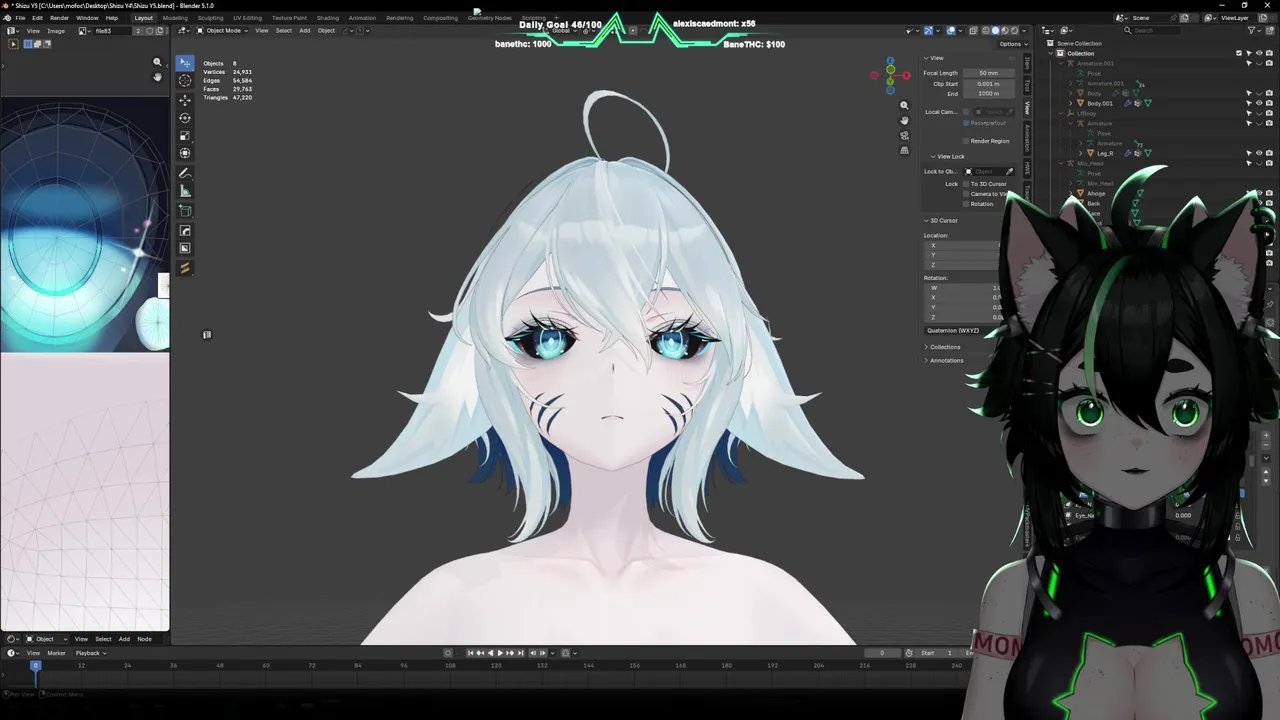
Task: Open the timeline Marker menu
Action: coord(56,653)
